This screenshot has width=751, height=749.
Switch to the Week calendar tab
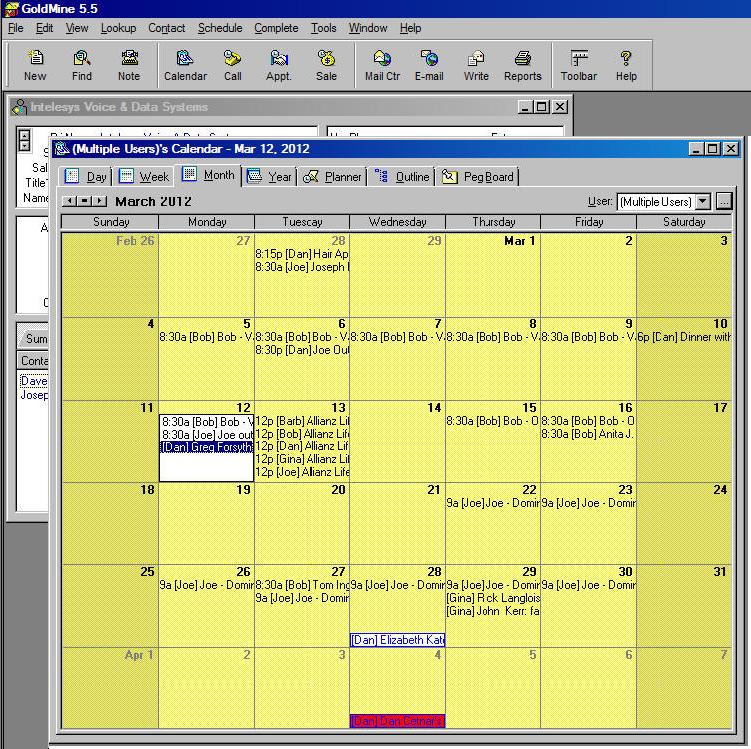tap(144, 177)
